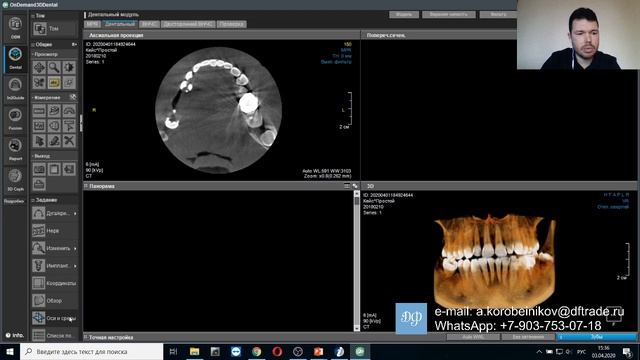
Task: Toggle the Точная настройка panel
Action: [x=86, y=337]
